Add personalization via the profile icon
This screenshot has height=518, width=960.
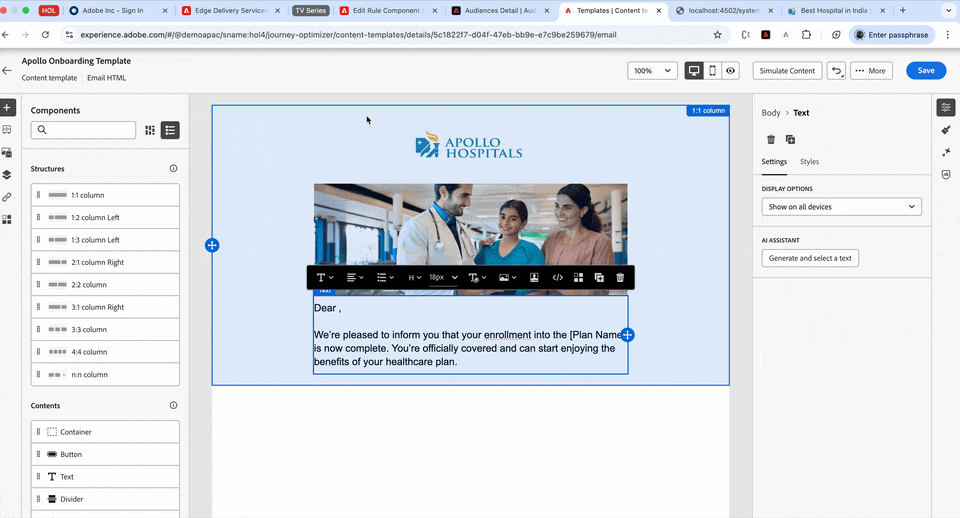point(534,277)
